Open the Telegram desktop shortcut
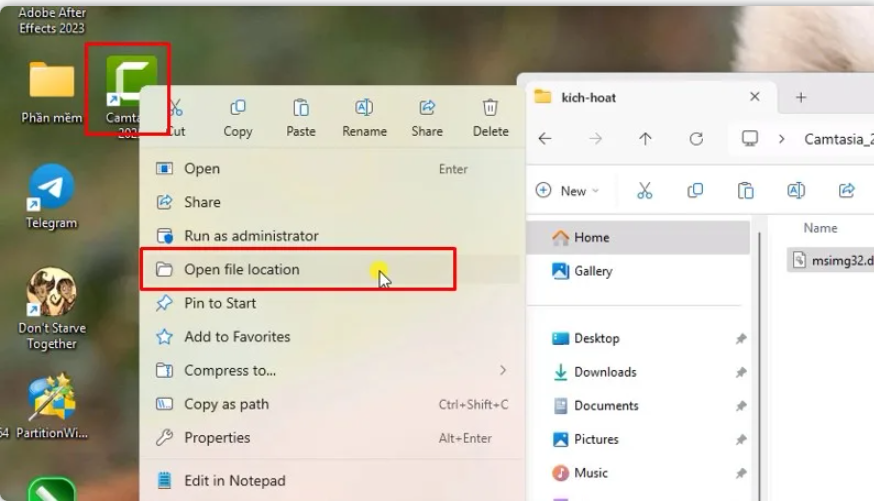The width and height of the screenshot is (874, 501). pos(51,188)
